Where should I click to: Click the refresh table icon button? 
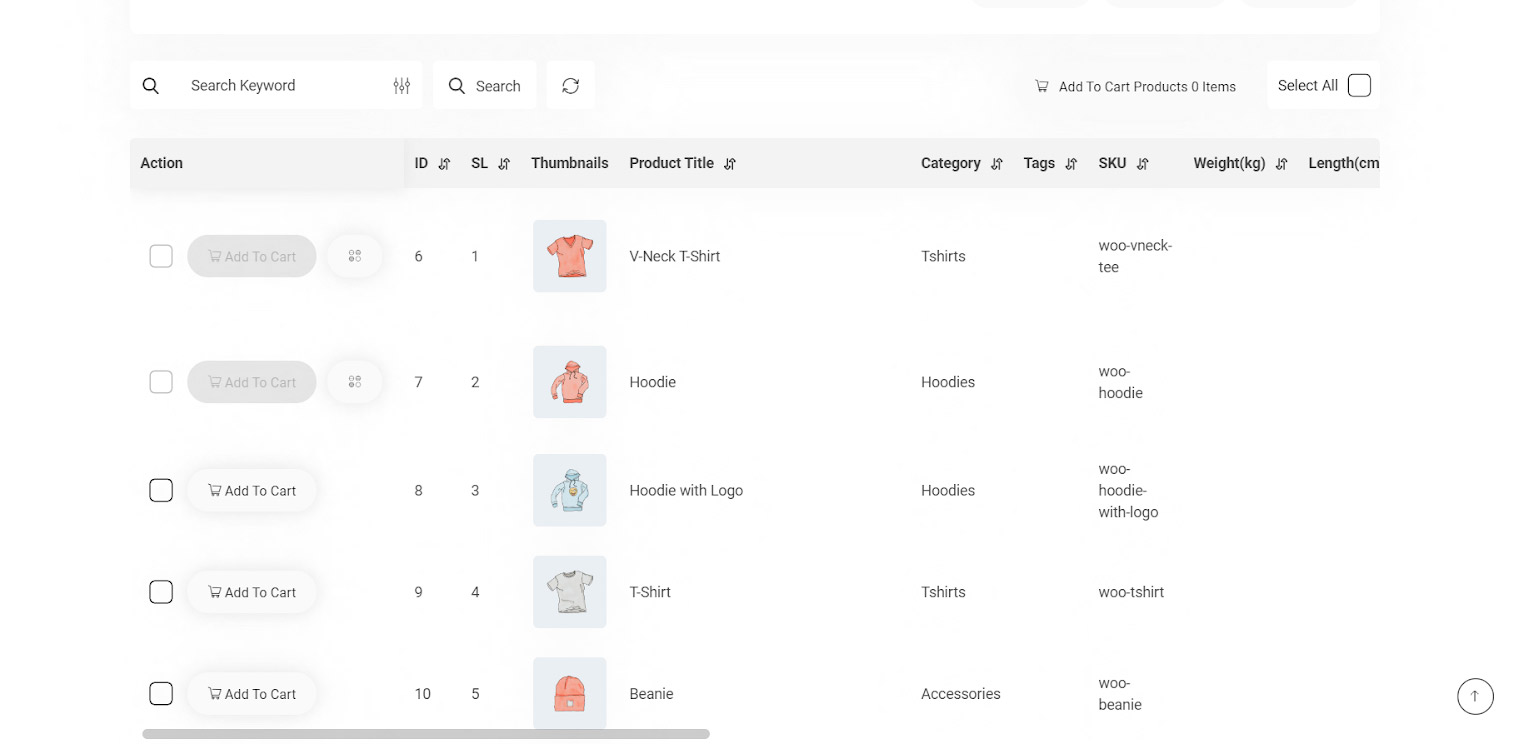coord(570,86)
